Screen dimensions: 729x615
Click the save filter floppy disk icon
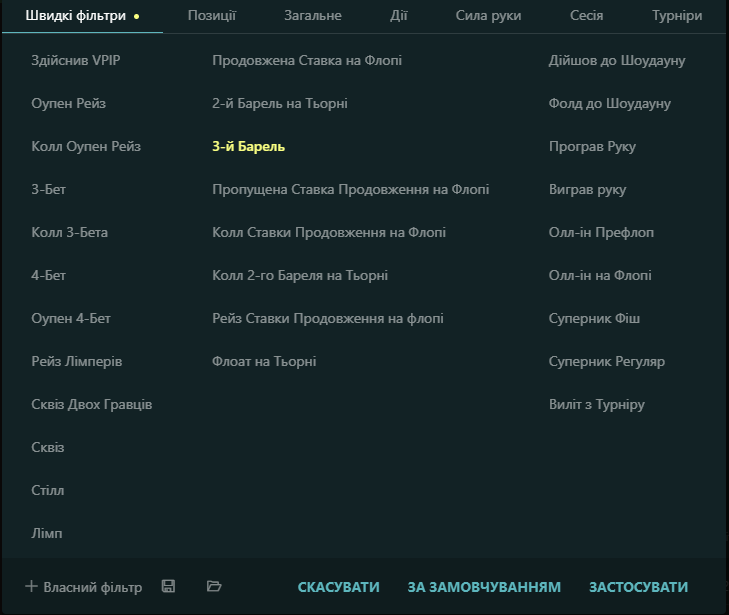[168, 586]
